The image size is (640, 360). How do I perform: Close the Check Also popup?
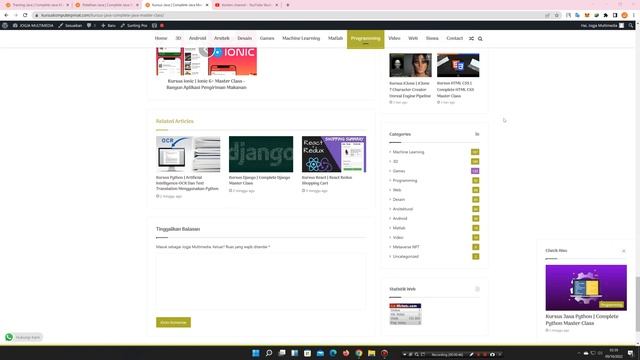click(x=624, y=251)
